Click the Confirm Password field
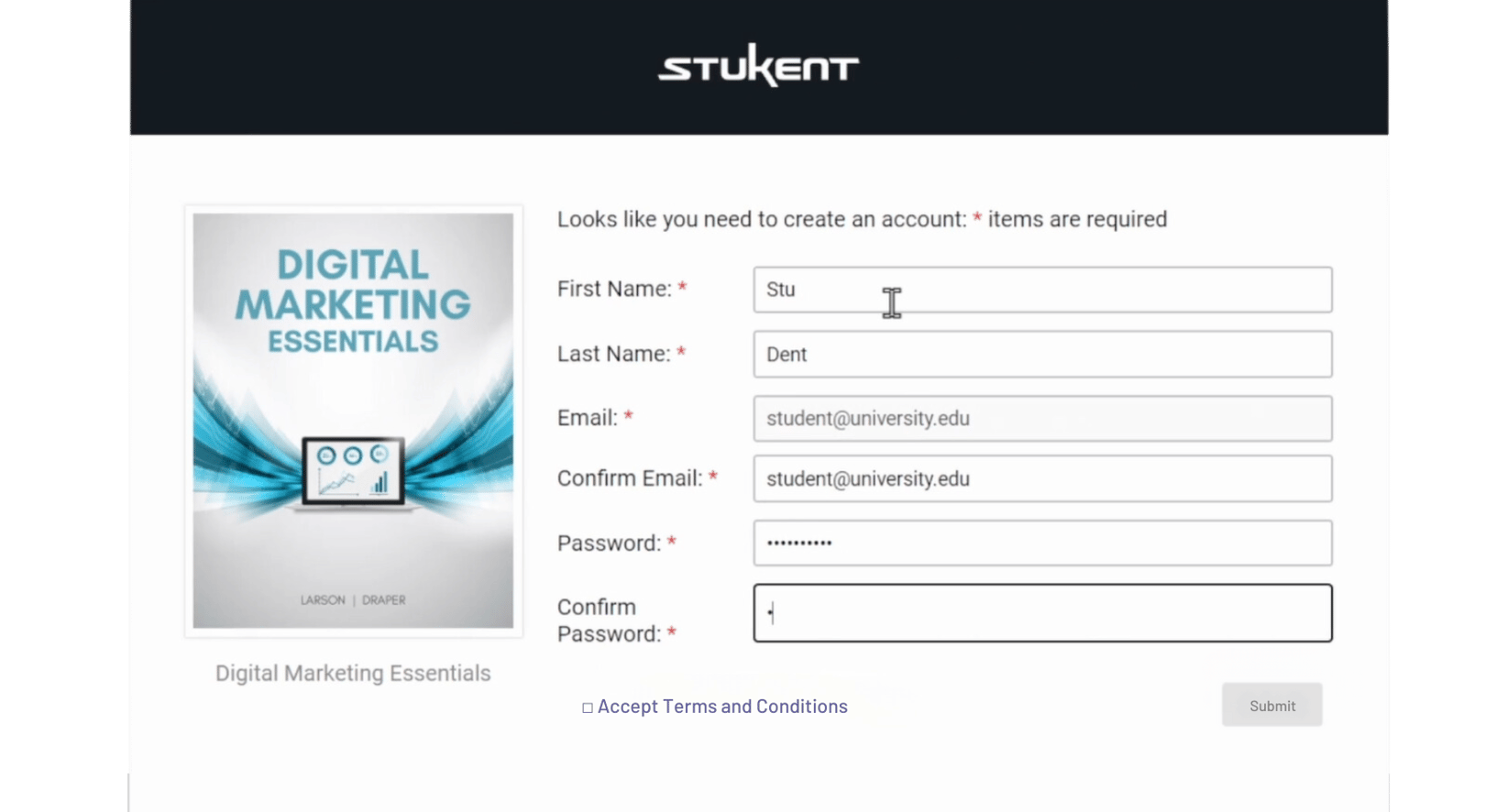Screen dimensions: 1485x812 1042,613
